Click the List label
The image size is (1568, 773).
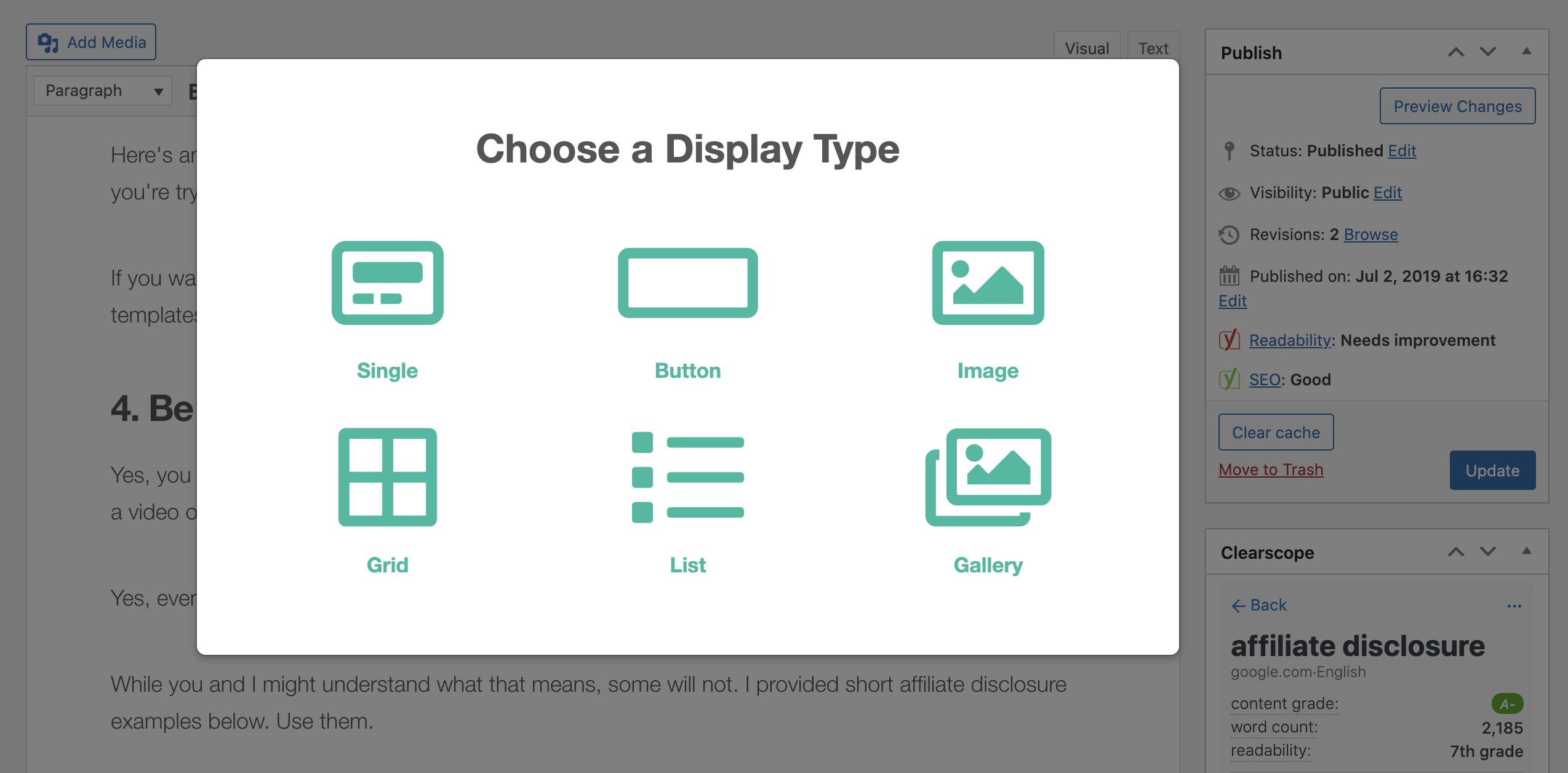[687, 565]
